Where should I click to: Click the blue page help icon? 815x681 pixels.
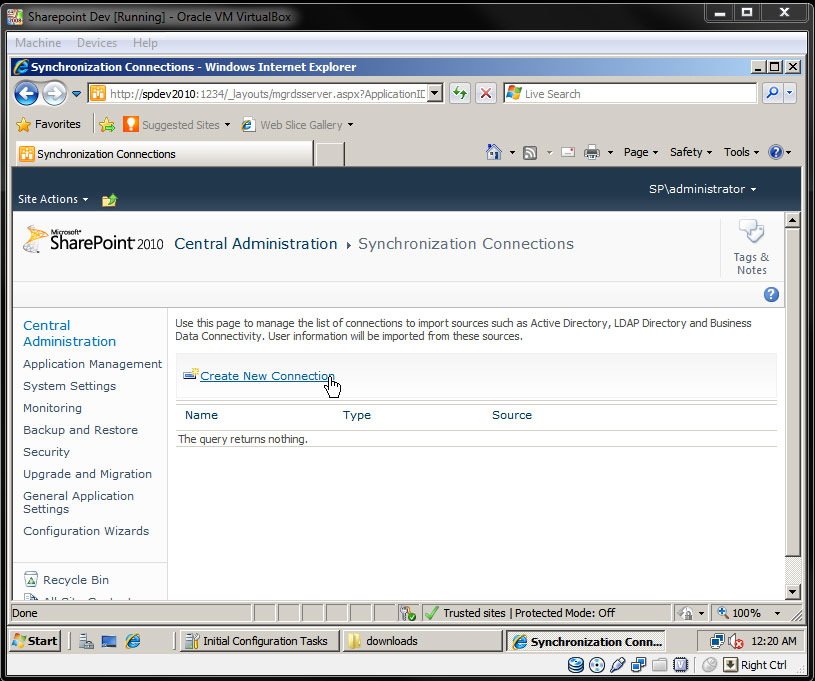point(771,295)
